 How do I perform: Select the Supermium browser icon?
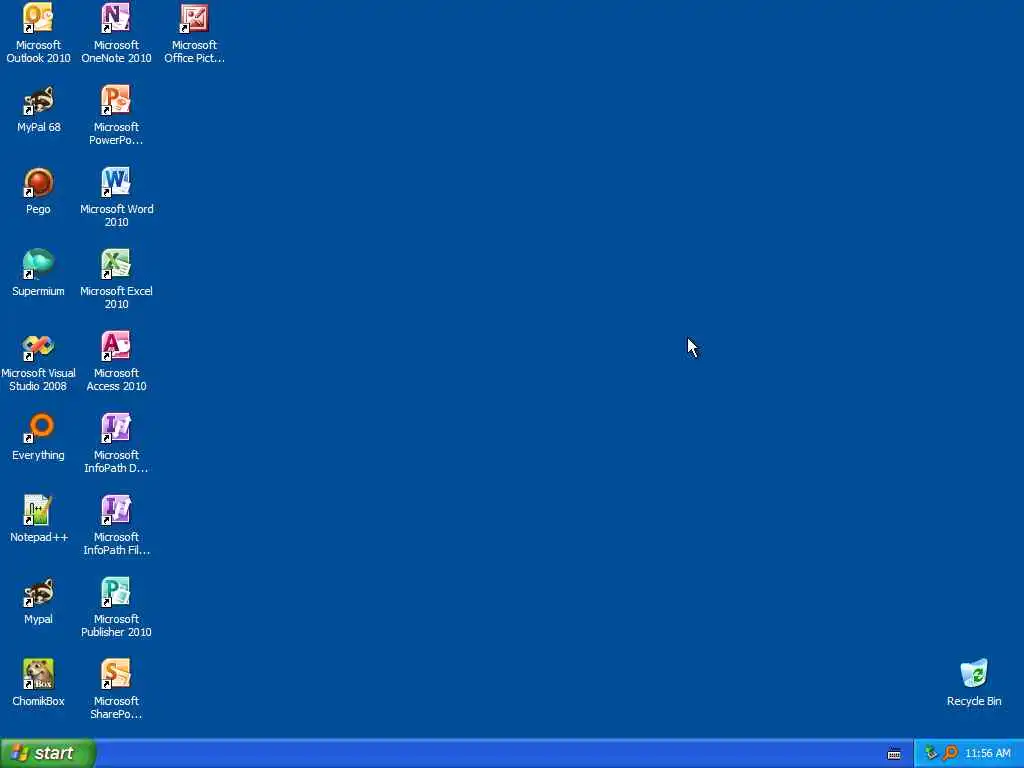38,264
